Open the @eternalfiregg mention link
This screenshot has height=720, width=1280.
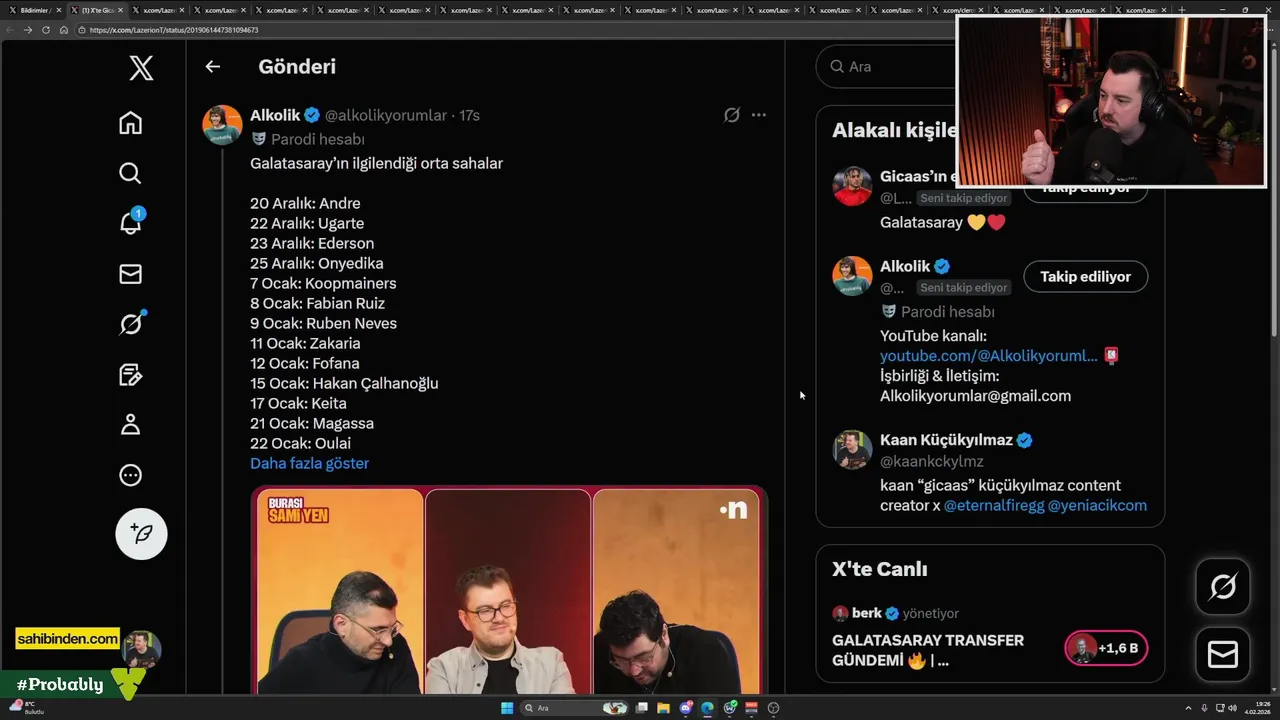tap(993, 505)
